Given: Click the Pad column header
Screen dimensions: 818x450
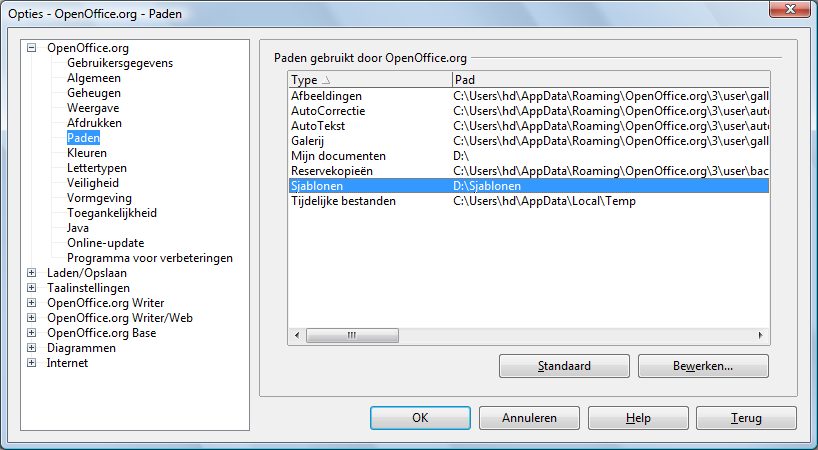Looking at the screenshot, I should coord(610,80).
